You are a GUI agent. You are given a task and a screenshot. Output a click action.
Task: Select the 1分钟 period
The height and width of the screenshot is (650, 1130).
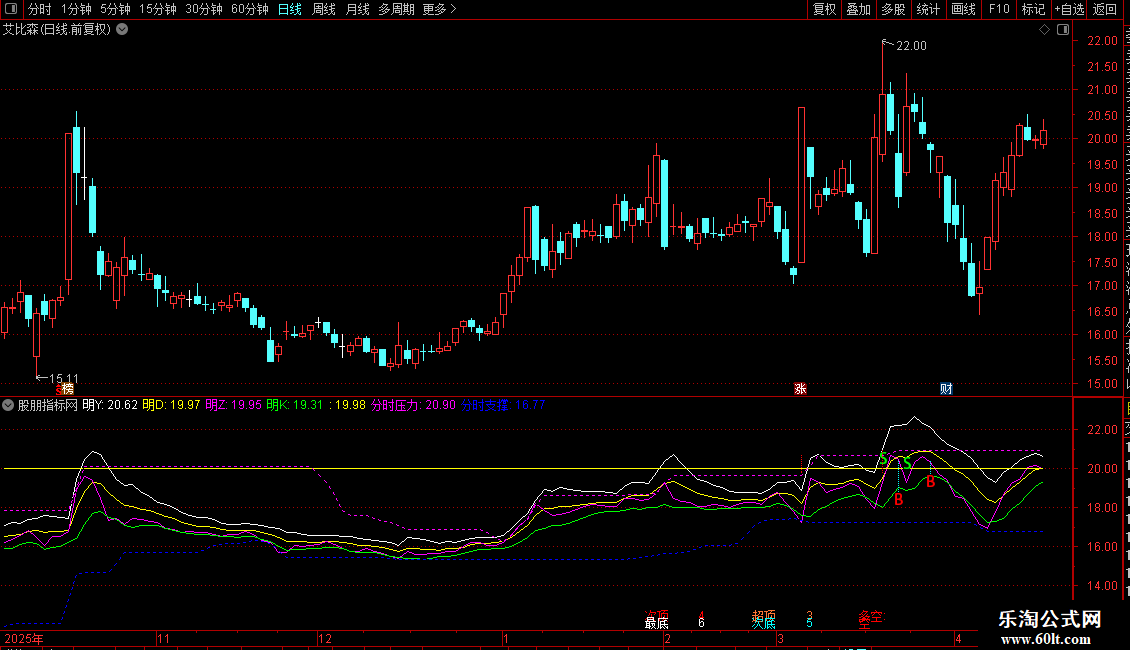tap(76, 9)
